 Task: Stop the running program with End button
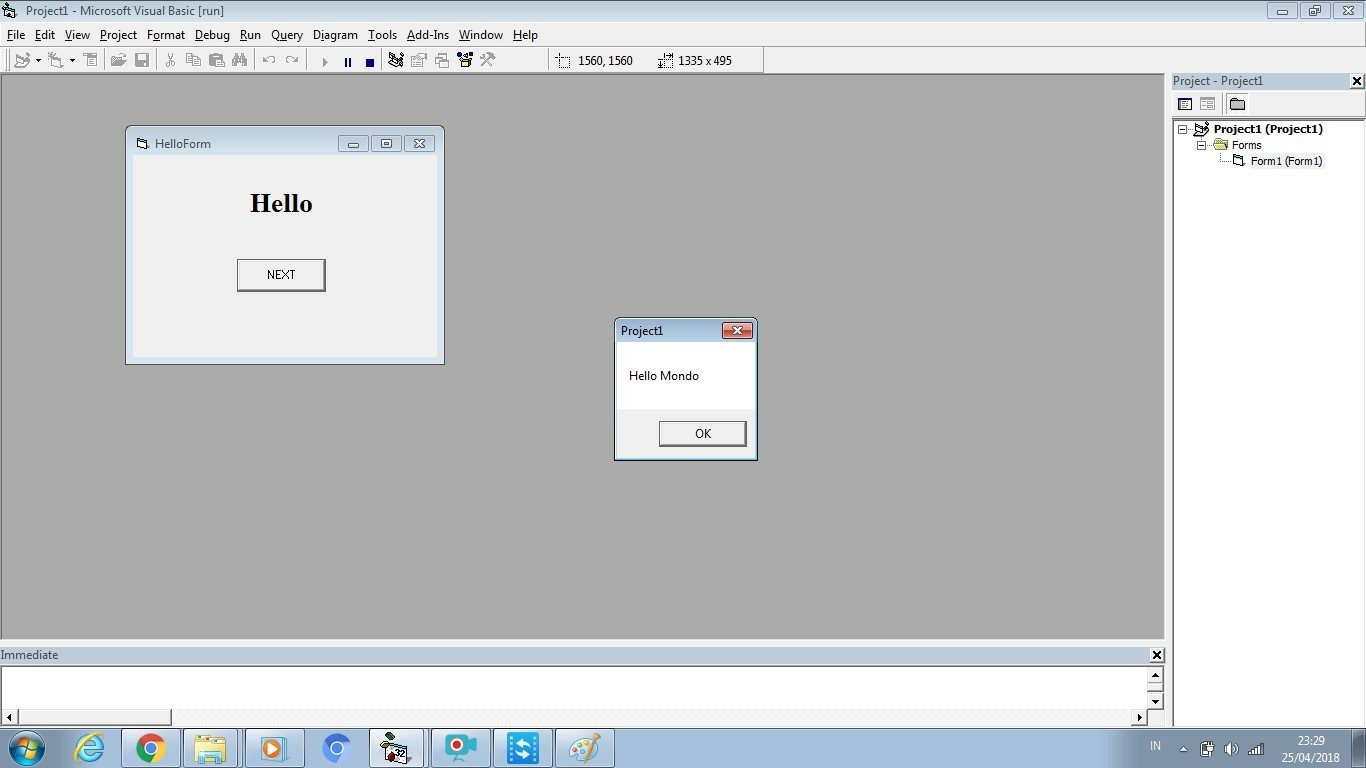click(x=370, y=62)
